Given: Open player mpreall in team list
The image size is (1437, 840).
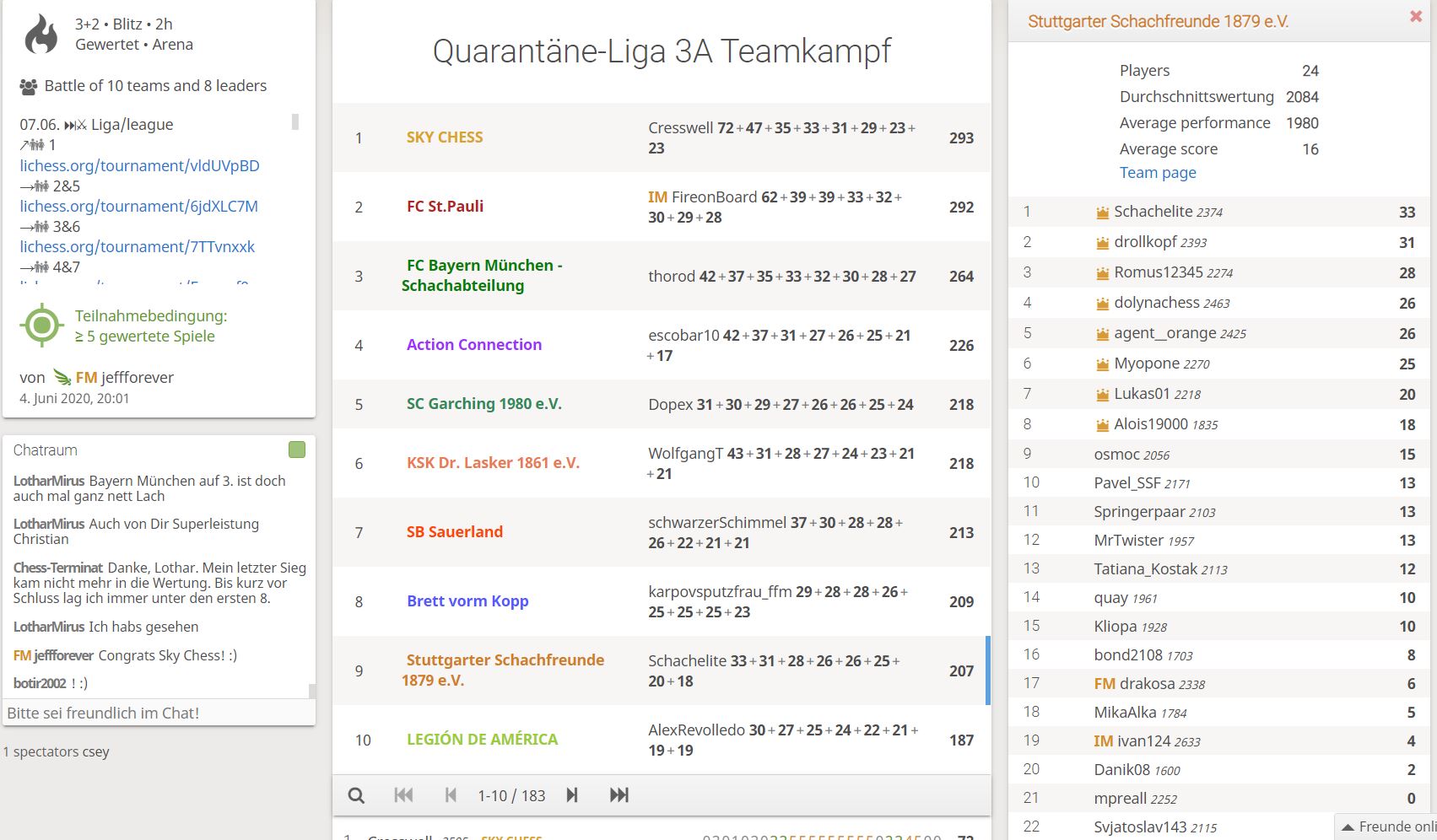Looking at the screenshot, I should [1135, 799].
